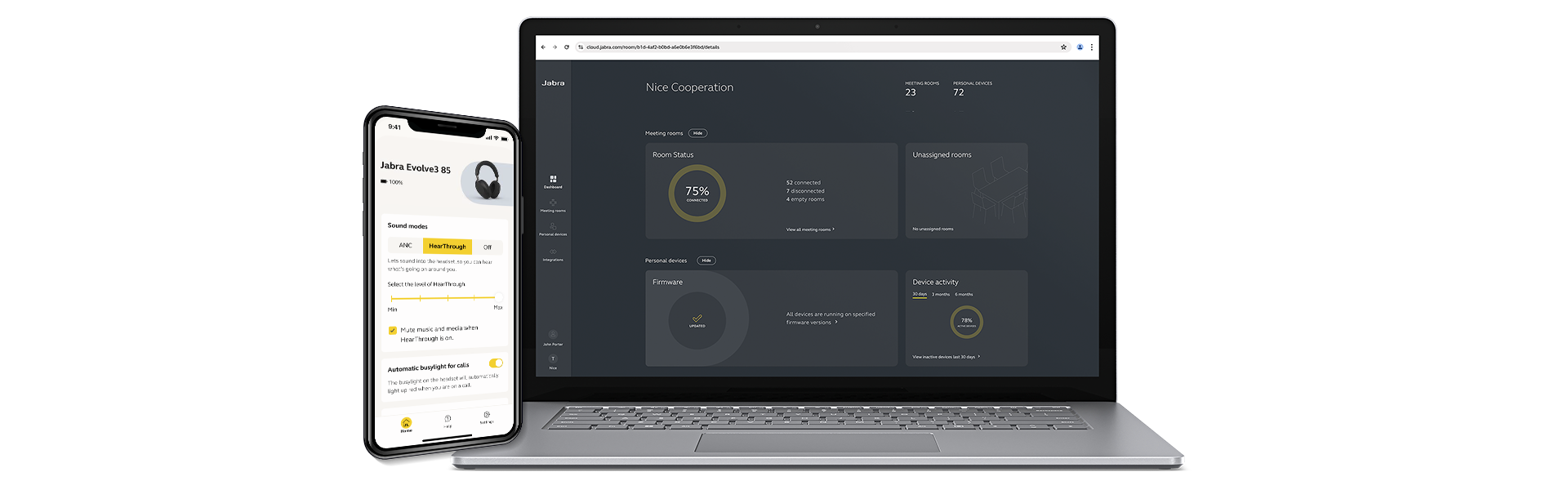Select the HearThrough sound mode
This screenshot has height=490, width=1568.
pyautogui.click(x=448, y=246)
